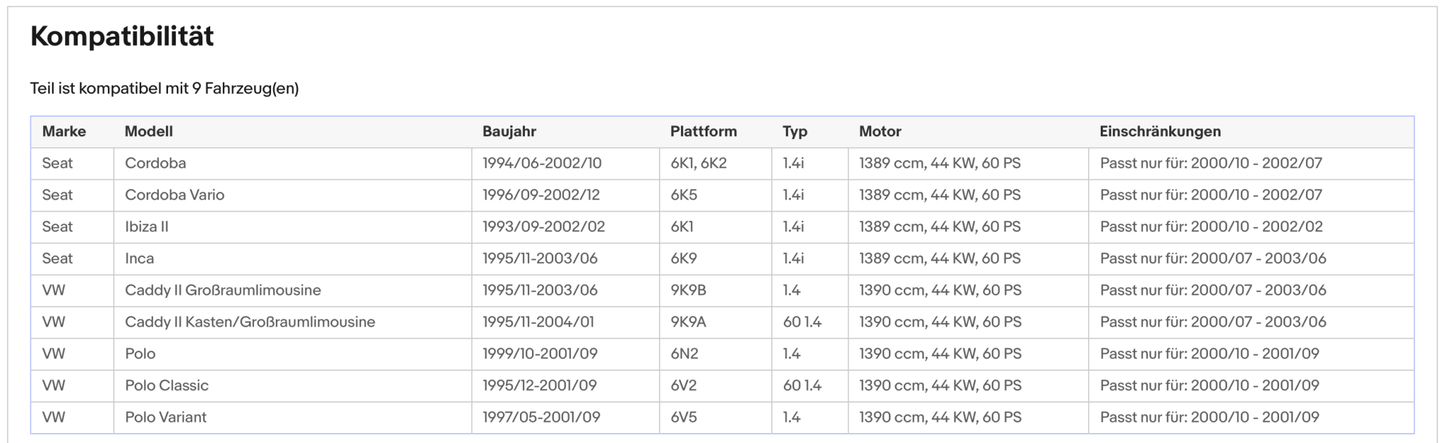Click the Plattform column header

click(703, 132)
